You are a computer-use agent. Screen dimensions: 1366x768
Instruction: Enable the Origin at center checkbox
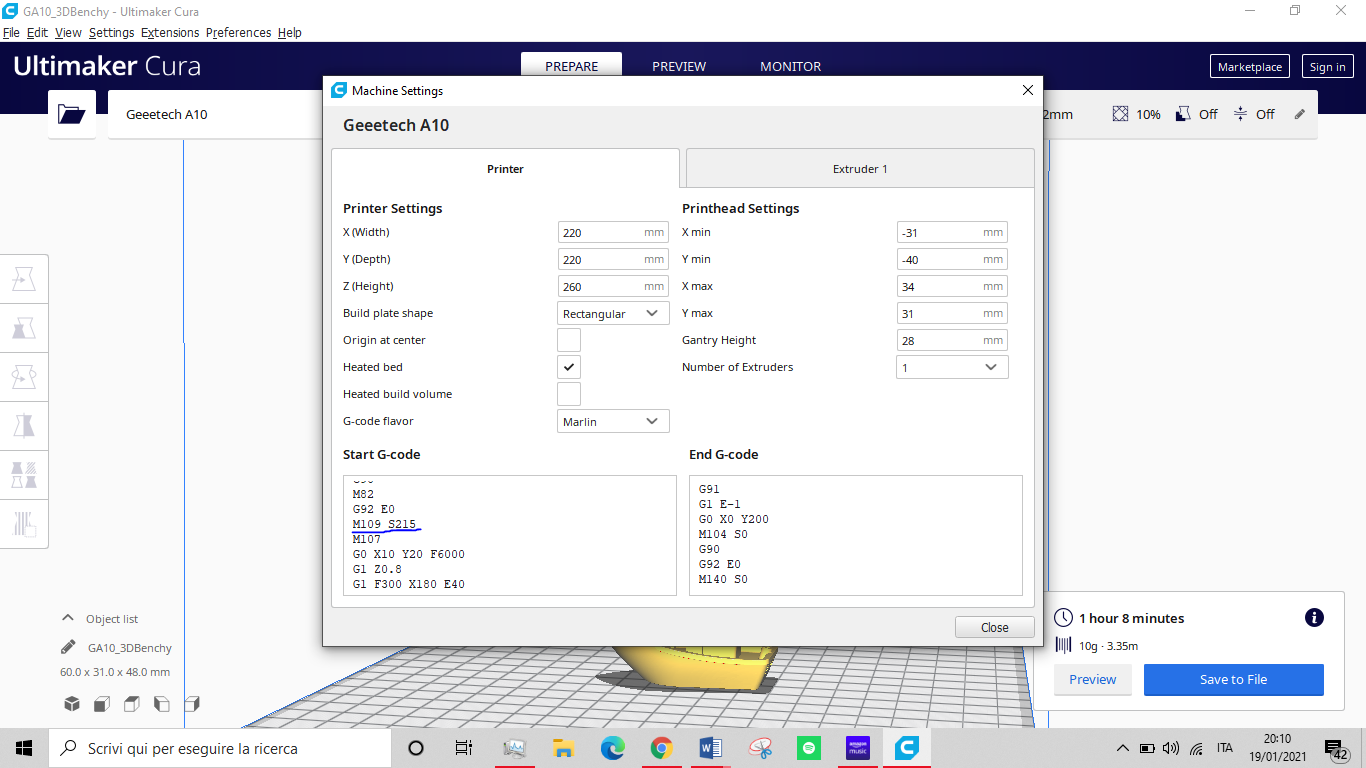coord(569,341)
